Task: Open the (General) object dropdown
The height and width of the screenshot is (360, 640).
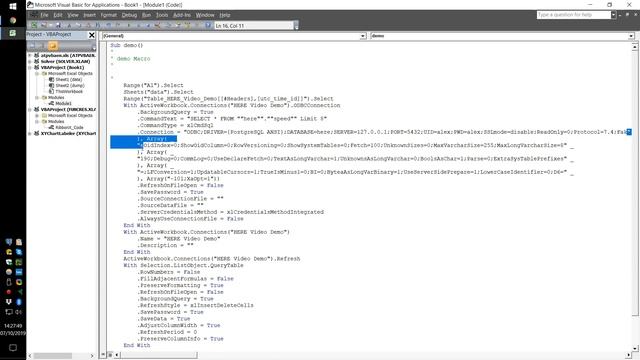Action: click(x=363, y=36)
